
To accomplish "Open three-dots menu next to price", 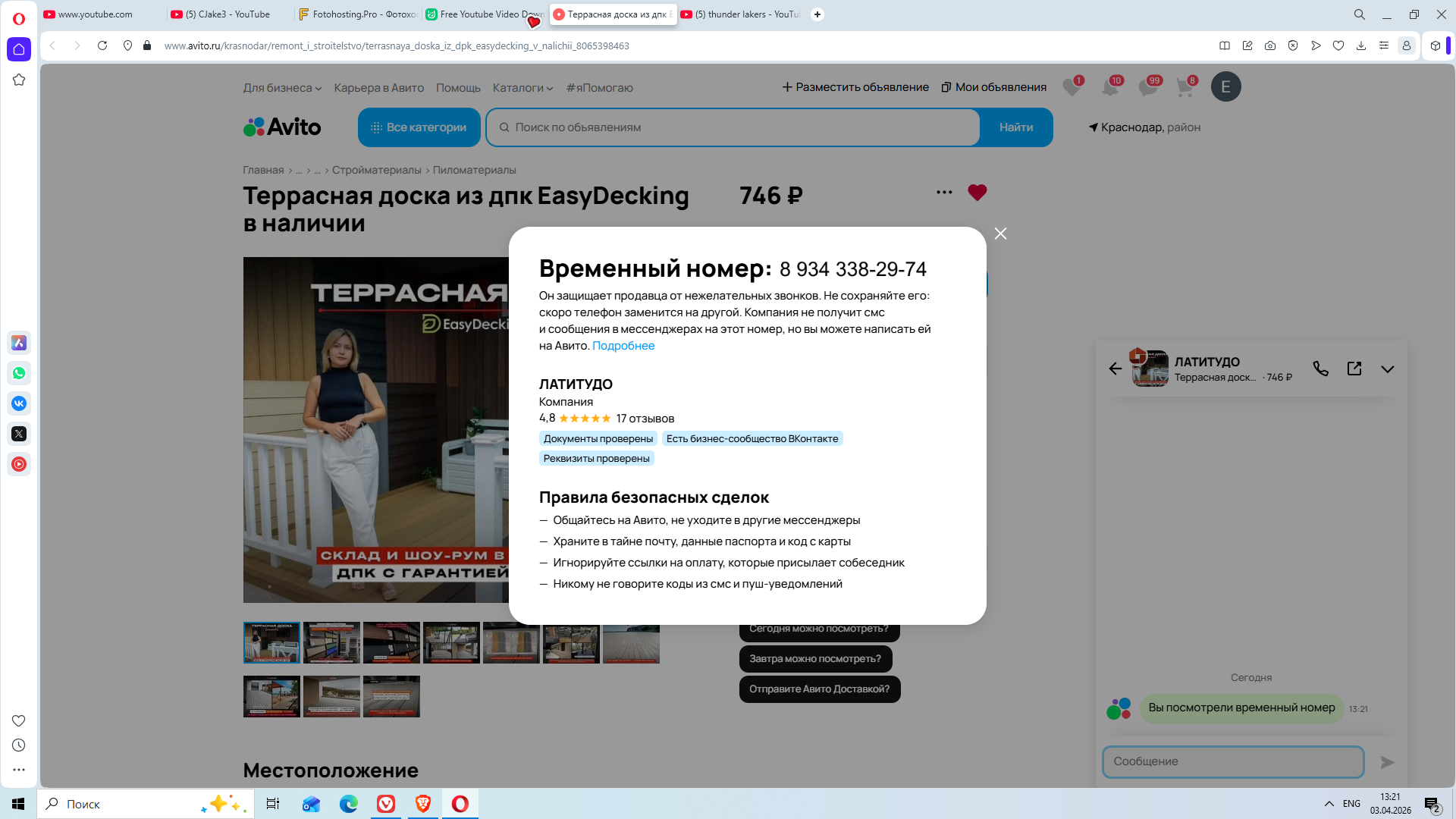I will tap(944, 193).
